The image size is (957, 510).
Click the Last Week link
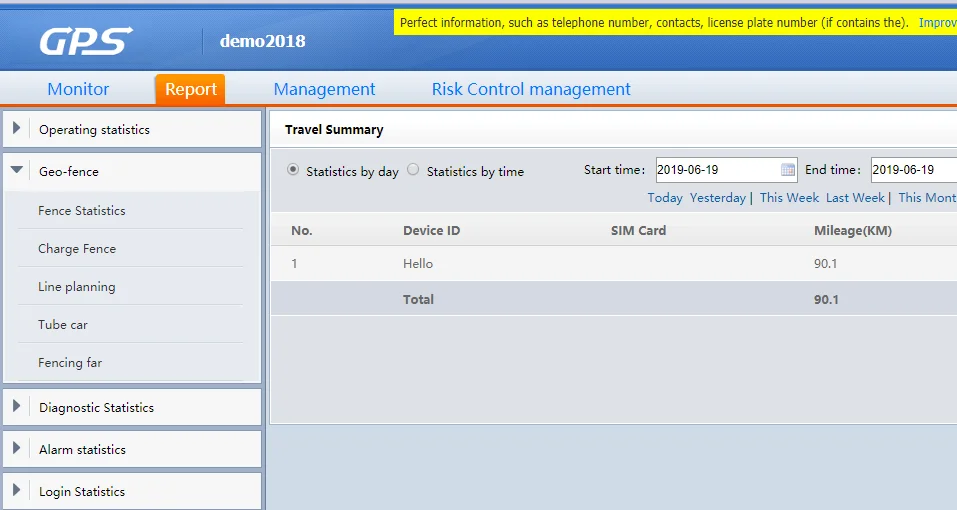(x=855, y=198)
